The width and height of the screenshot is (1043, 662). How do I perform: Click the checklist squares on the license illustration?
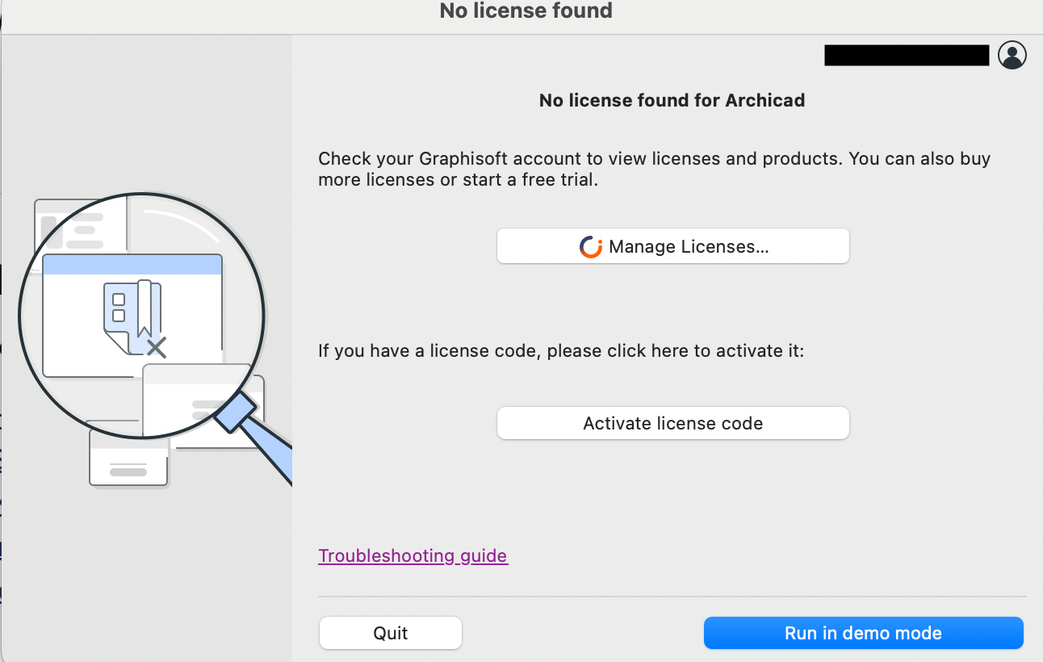click(119, 308)
